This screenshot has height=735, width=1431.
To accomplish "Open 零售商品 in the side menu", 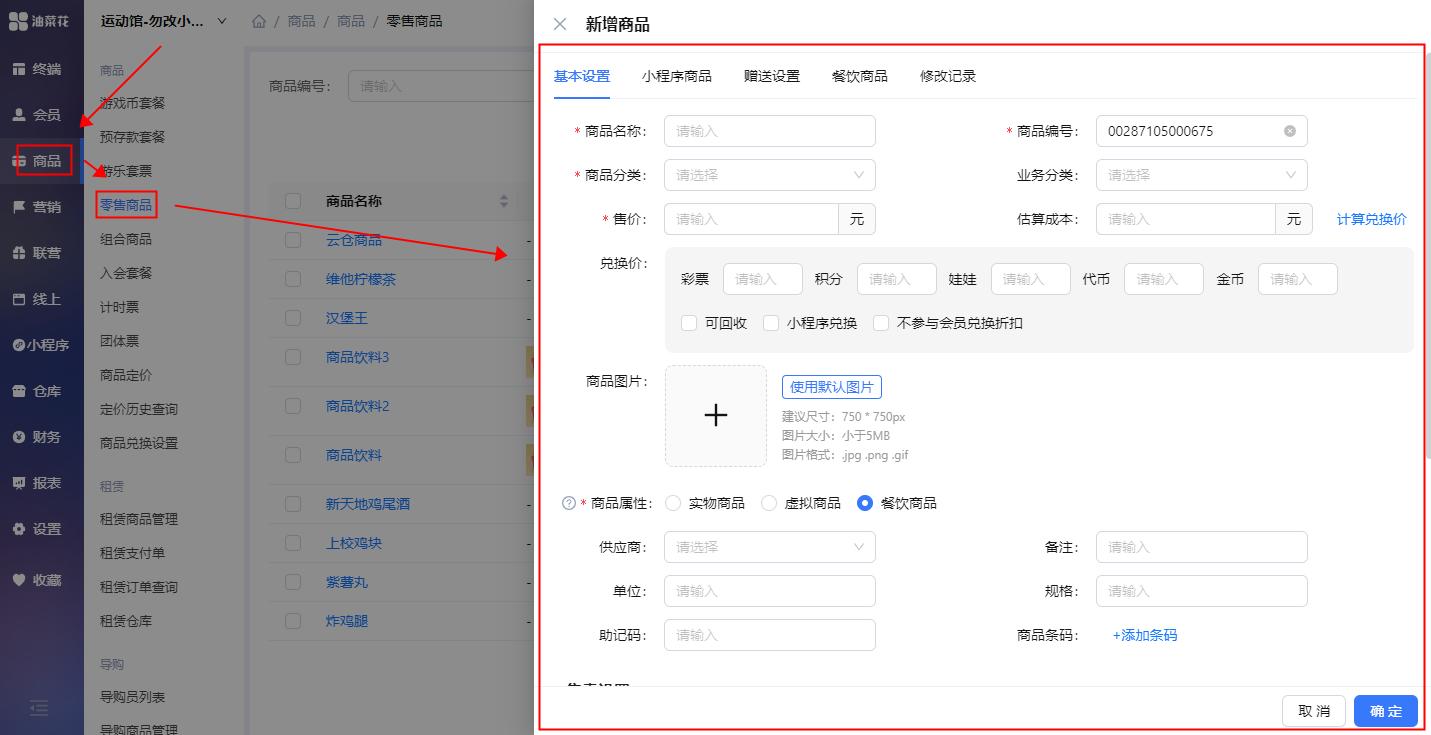I will (127, 205).
